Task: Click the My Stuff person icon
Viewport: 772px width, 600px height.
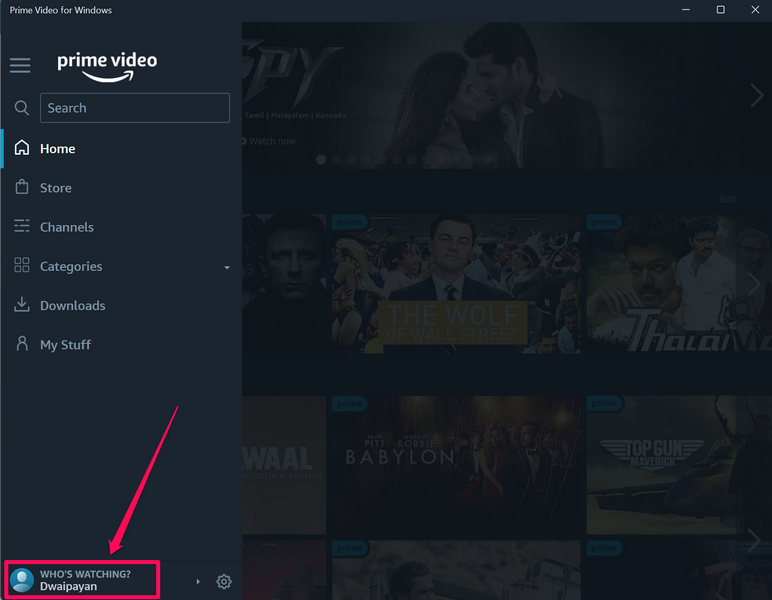Action: [x=22, y=344]
